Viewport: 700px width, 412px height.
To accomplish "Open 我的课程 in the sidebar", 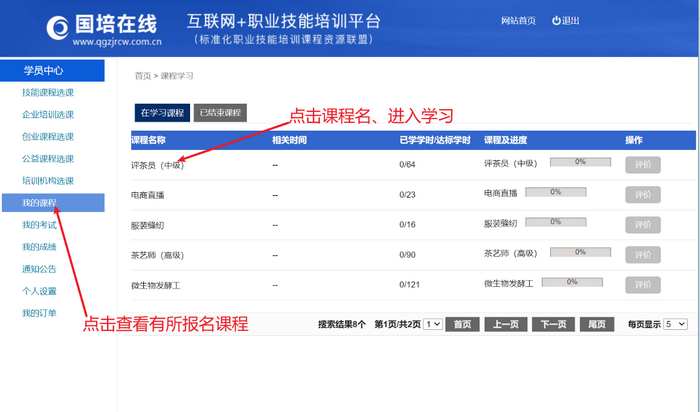I will coord(39,203).
